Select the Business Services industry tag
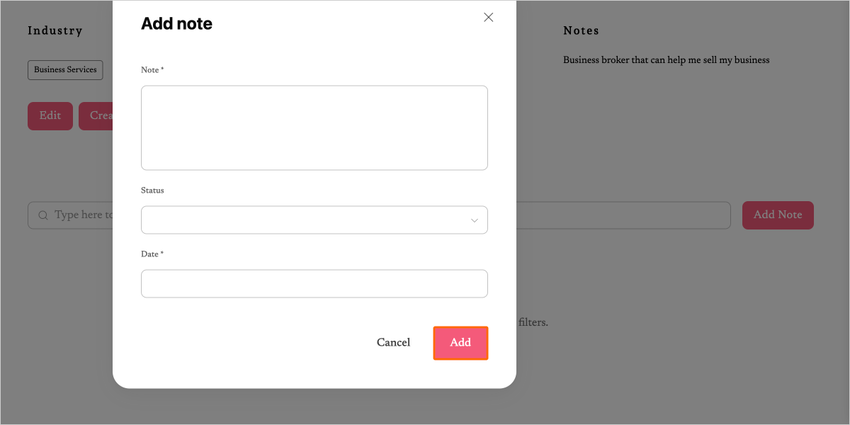850x425 pixels. point(65,70)
